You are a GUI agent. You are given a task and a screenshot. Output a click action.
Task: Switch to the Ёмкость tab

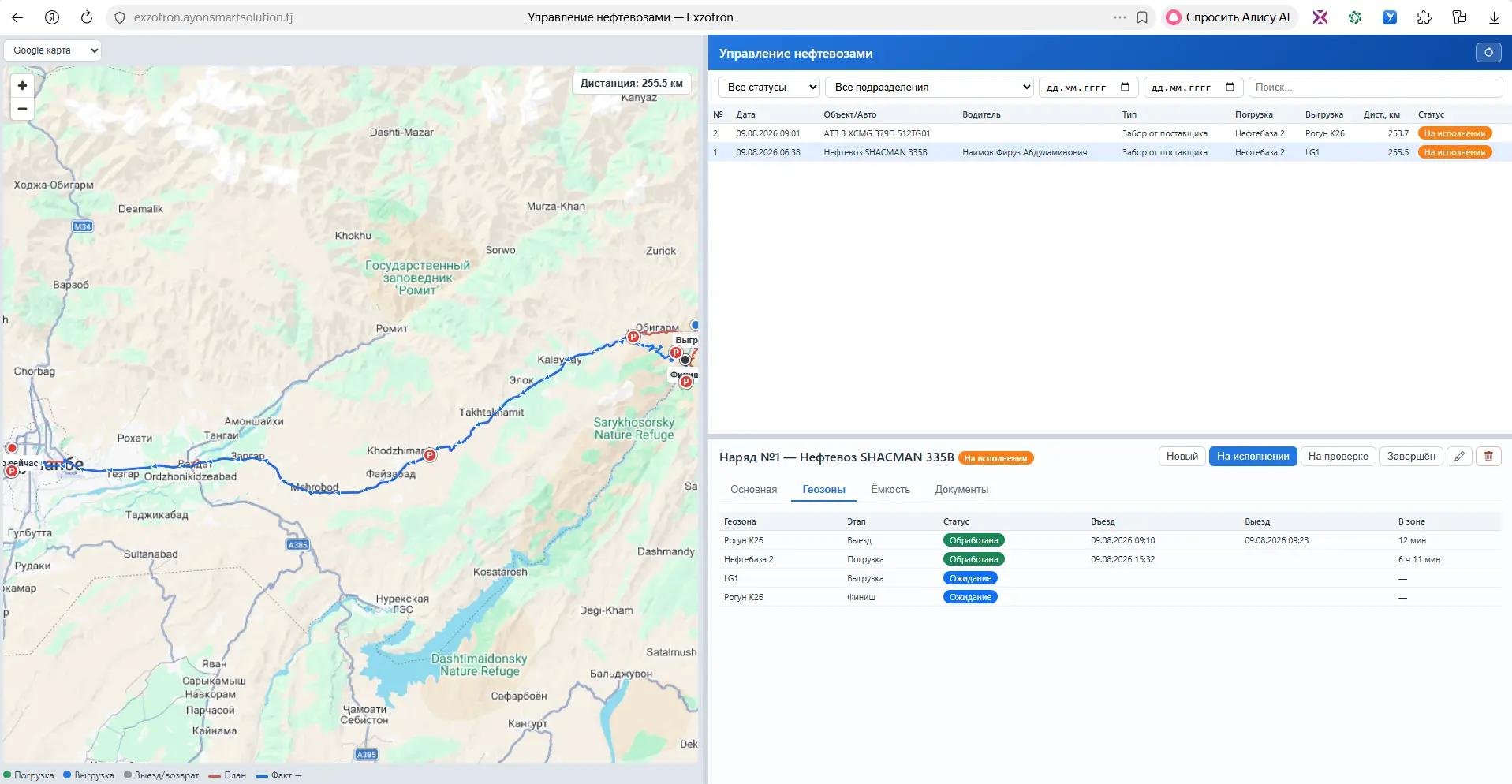(x=890, y=490)
